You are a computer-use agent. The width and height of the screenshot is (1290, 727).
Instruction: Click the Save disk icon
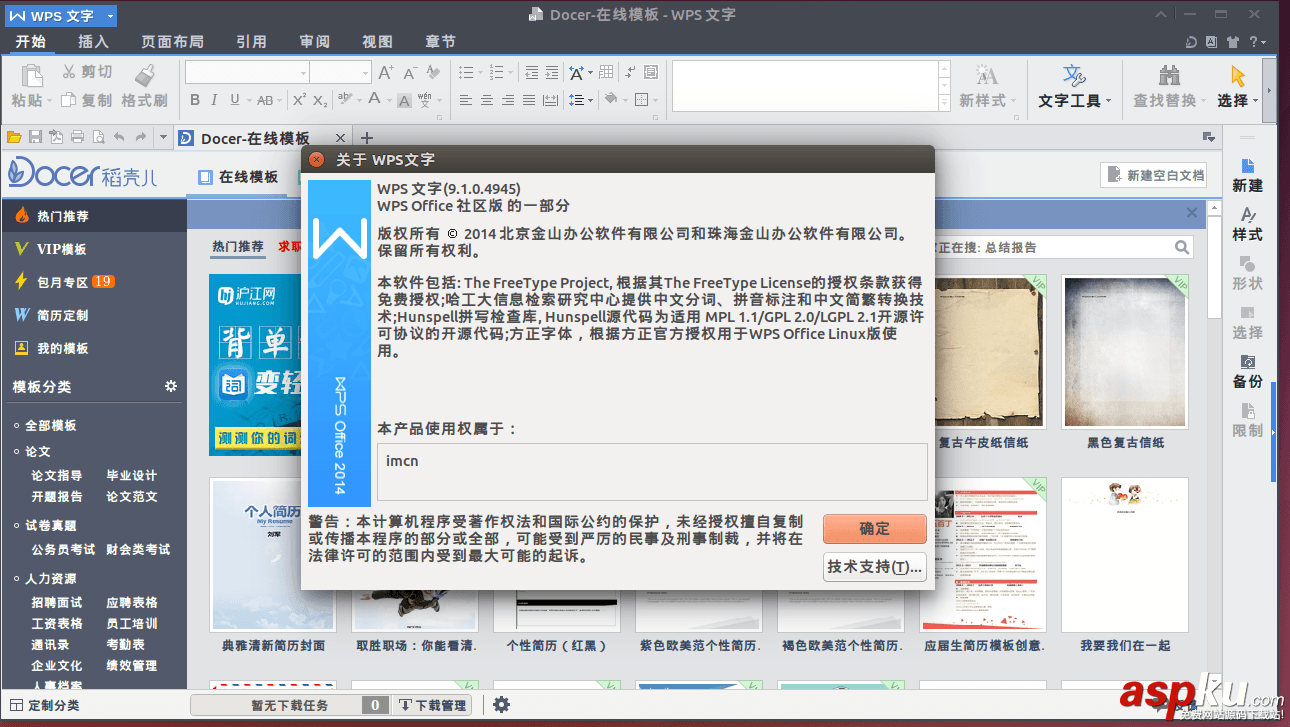click(x=35, y=137)
